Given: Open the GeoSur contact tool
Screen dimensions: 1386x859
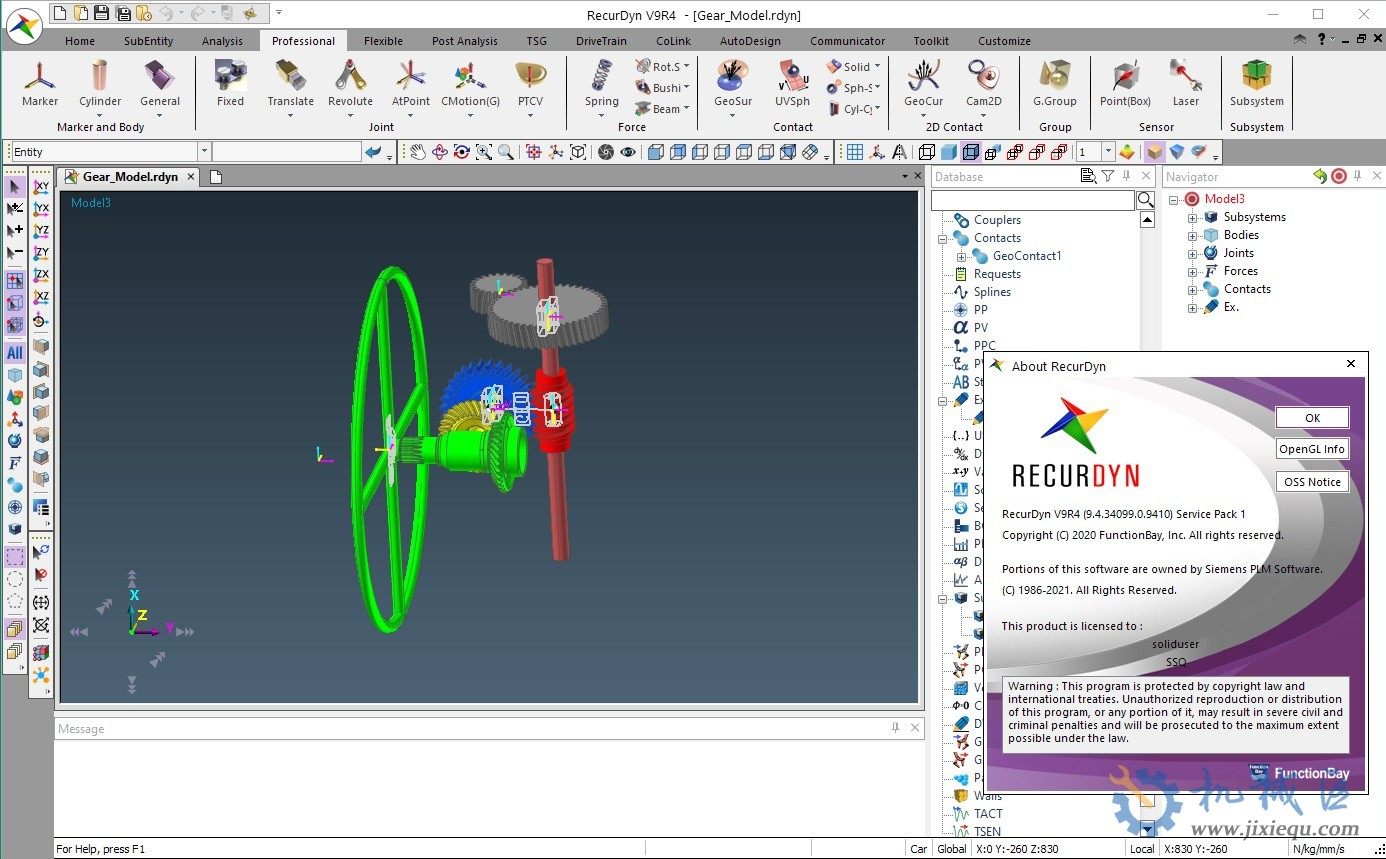Looking at the screenshot, I should [x=731, y=87].
